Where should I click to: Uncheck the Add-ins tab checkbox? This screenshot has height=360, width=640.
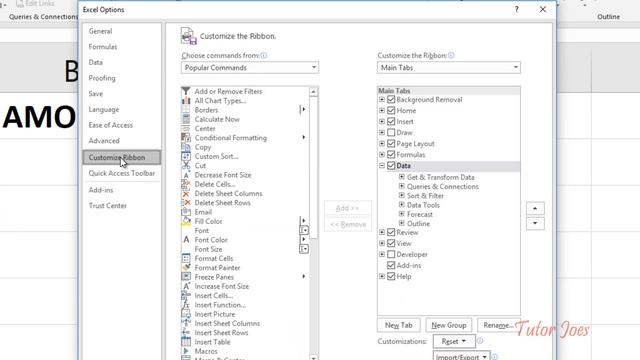coord(391,265)
